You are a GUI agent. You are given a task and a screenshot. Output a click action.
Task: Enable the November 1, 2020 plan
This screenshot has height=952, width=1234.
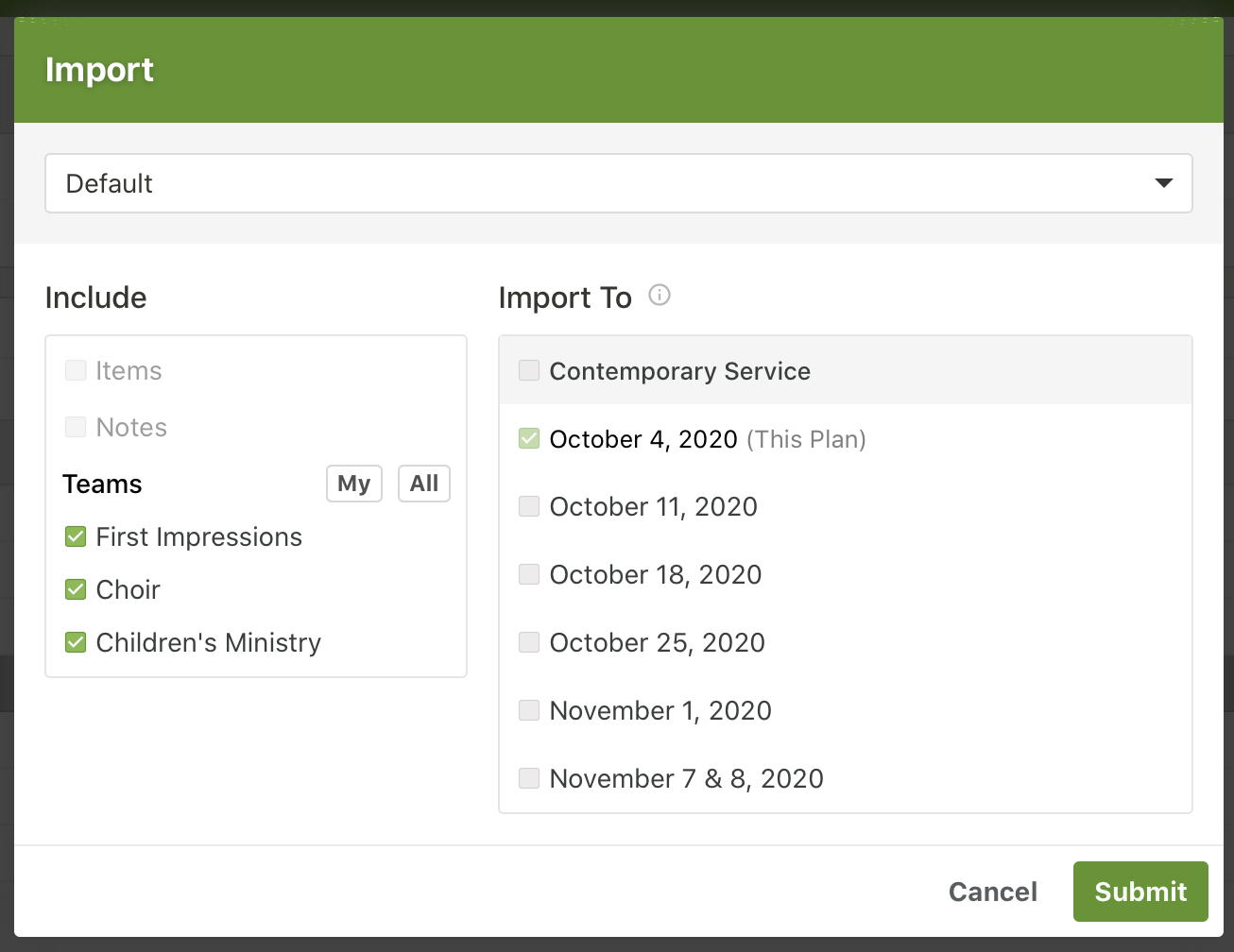[529, 710]
